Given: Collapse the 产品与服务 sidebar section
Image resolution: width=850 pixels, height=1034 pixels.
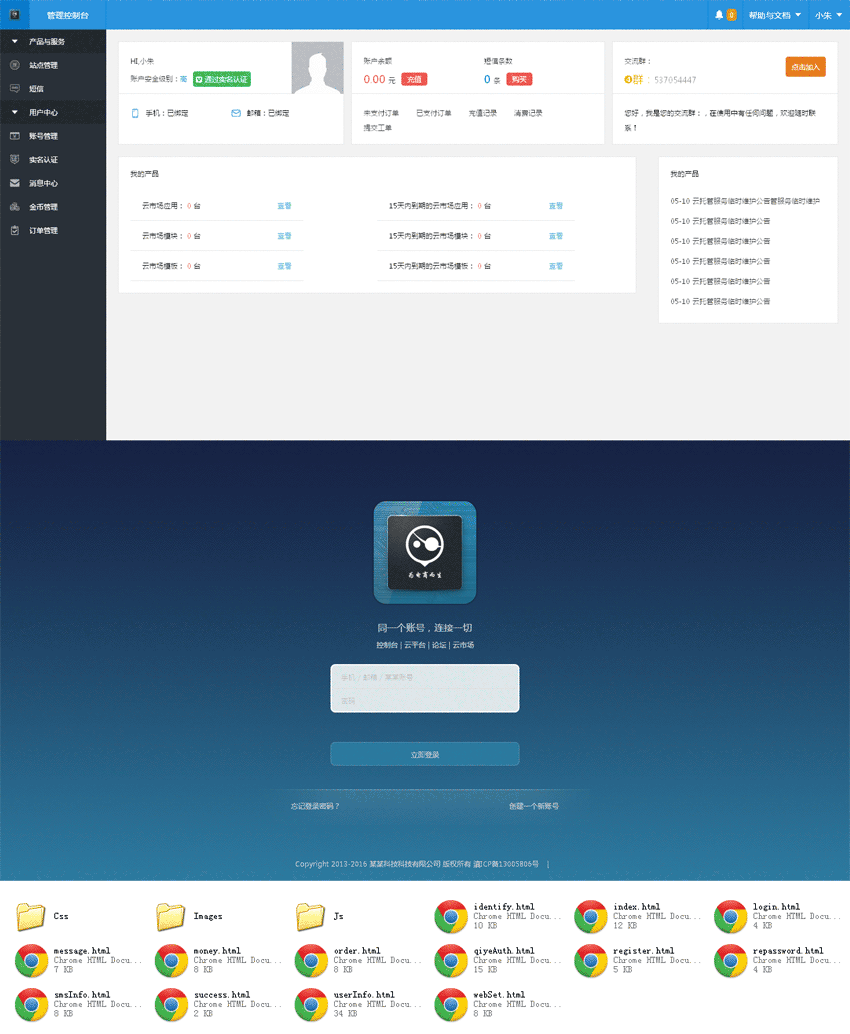Looking at the screenshot, I should [15, 42].
